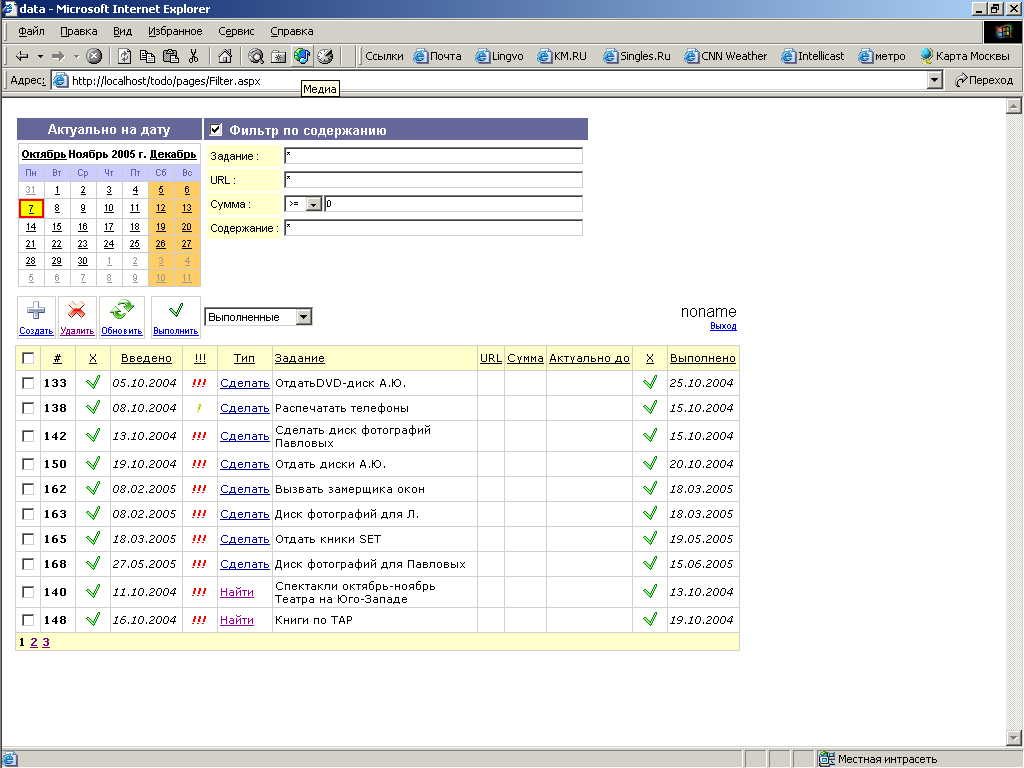Viewport: 1024px width, 768px height.
Task: Click the Search magnifier toolbar icon
Action: 256,56
